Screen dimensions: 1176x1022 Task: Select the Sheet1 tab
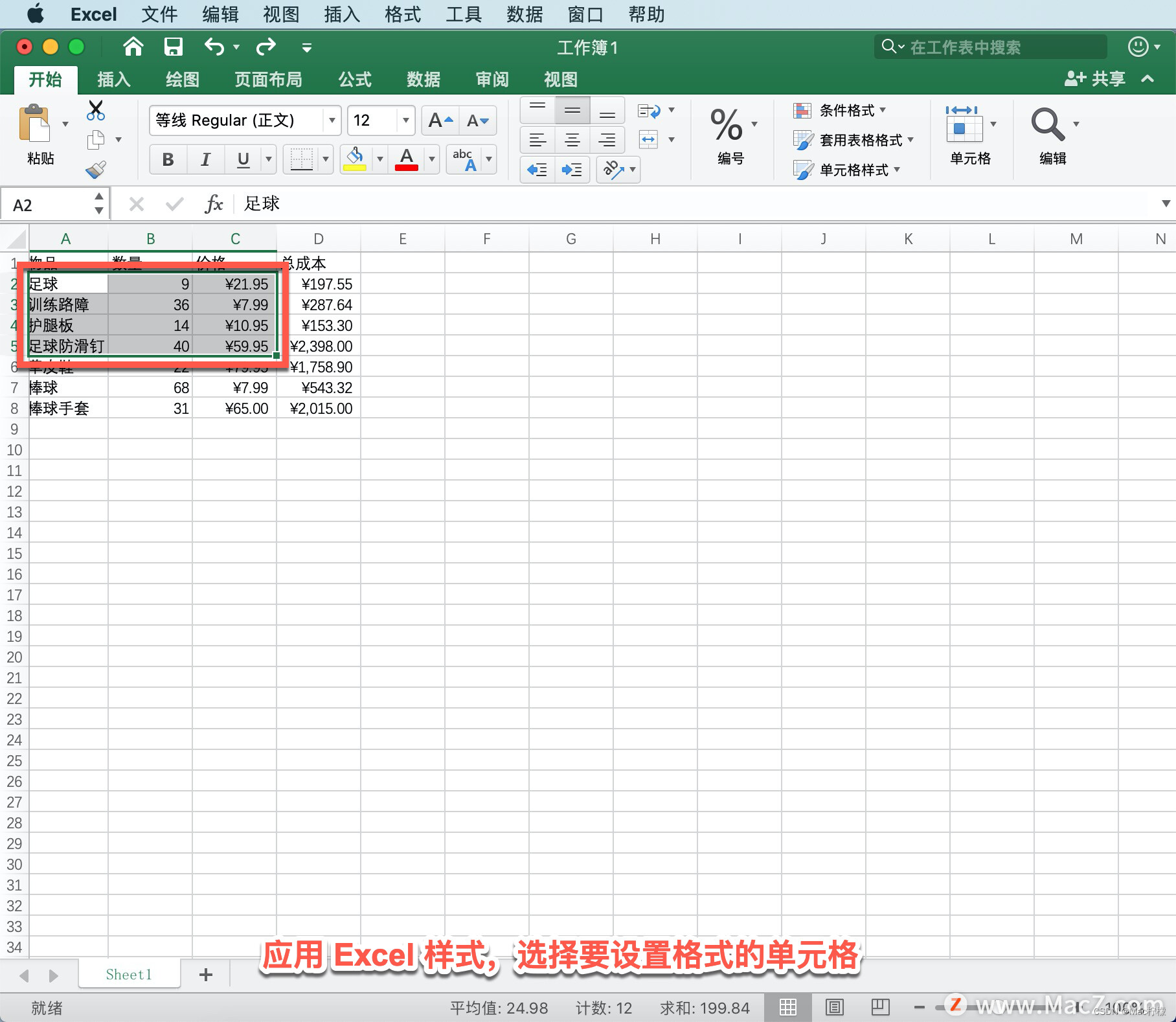click(x=129, y=974)
